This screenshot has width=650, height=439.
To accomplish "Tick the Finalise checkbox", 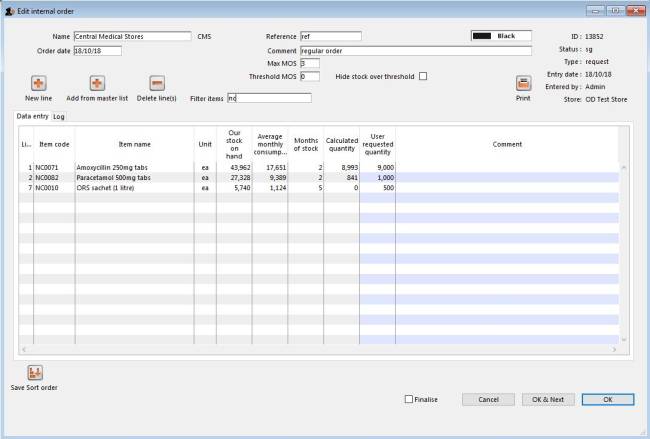I will tap(409, 399).
